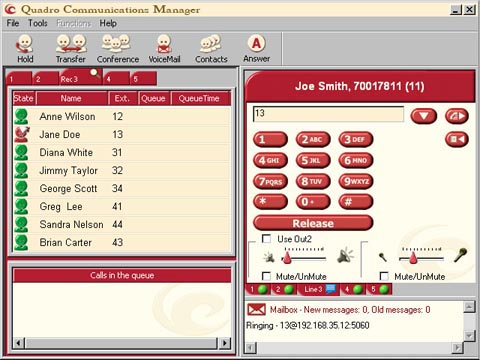480x360 pixels.
Task: Click the right scroll arrow in the calls queue
Action: 225,343
